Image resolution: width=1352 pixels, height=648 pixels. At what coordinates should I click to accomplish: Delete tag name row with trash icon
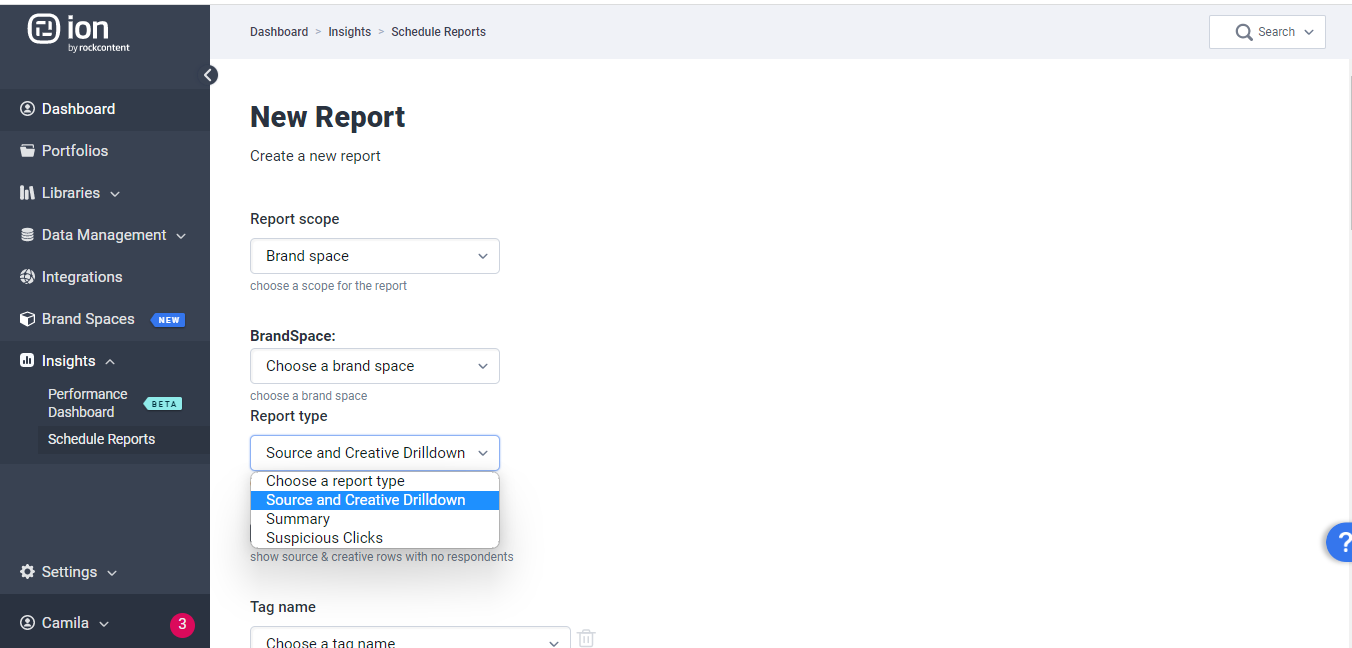pos(587,638)
